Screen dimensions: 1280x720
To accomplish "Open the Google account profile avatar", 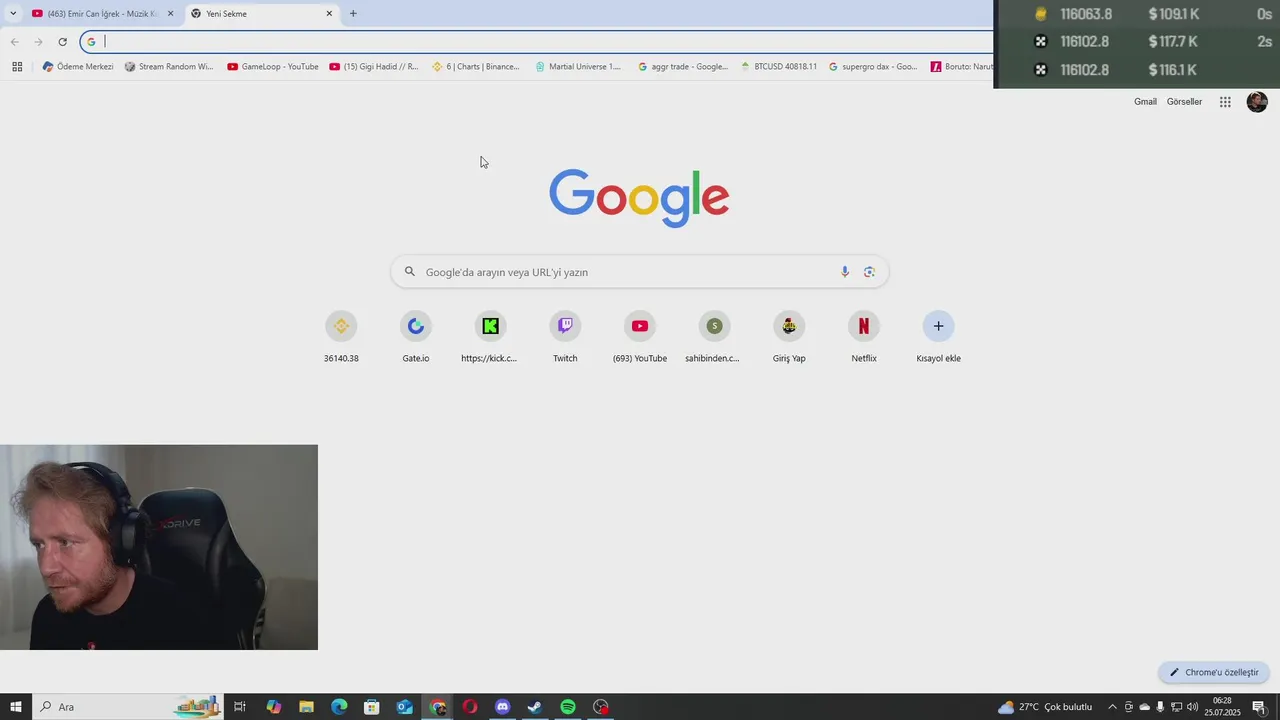I will coord(1257,102).
